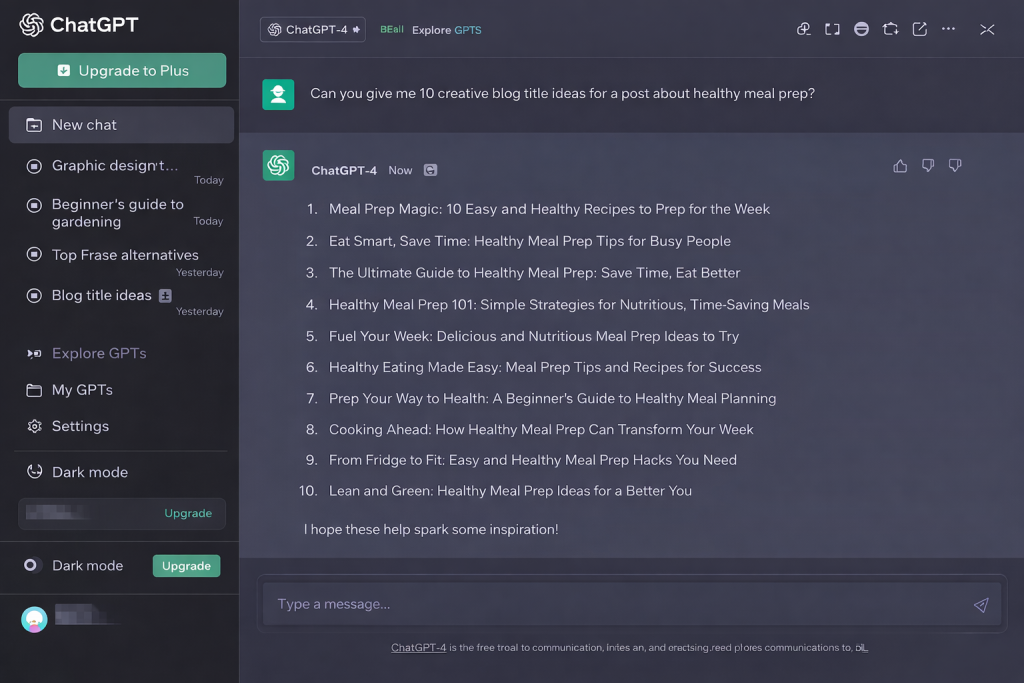Toggle the Dark mode radio circle at bottom
This screenshot has height=683, width=1024.
[30, 565]
